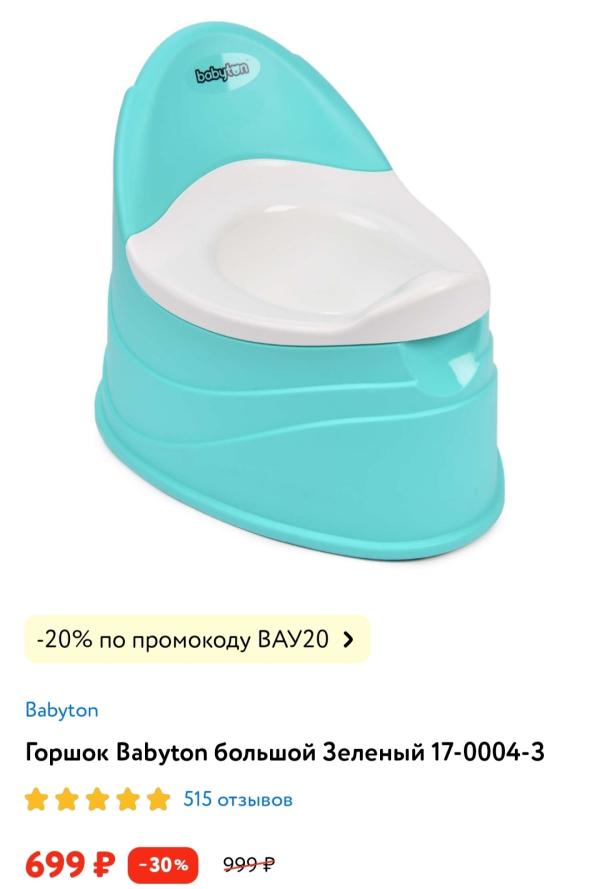Viewport: 600px width, 889px height.
Task: Click the second rating star
Action: [x=67, y=799]
